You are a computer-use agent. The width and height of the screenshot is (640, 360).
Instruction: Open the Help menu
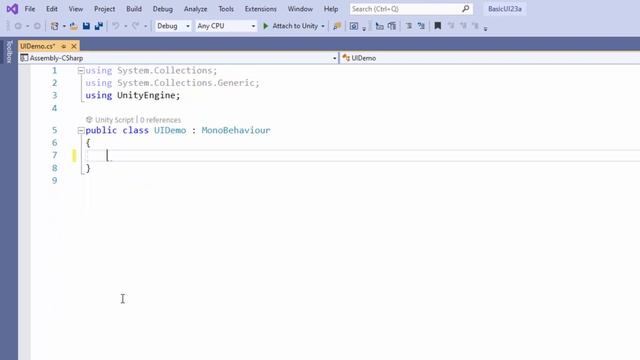point(331,9)
